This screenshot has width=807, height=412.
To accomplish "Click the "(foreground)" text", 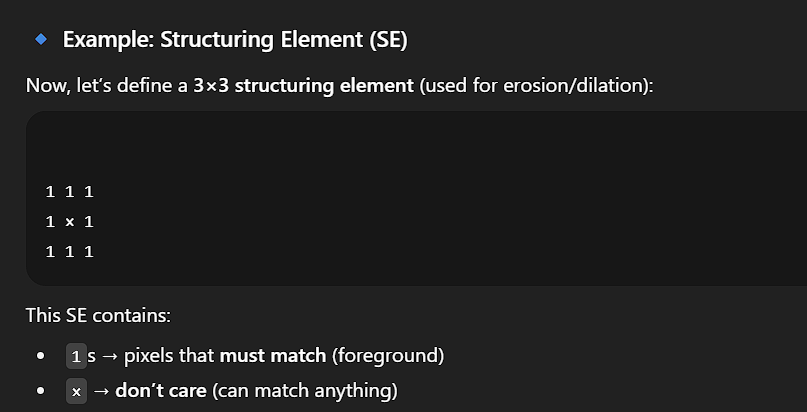I will [388, 355].
